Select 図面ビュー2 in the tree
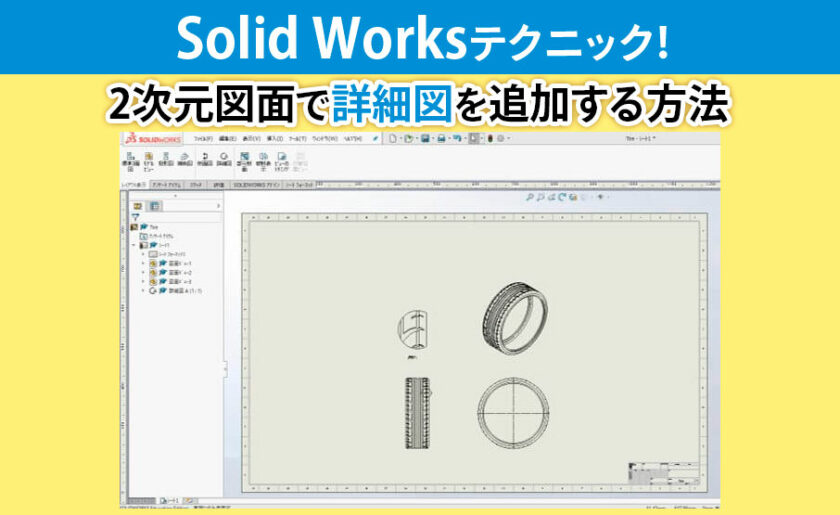 coord(170,273)
